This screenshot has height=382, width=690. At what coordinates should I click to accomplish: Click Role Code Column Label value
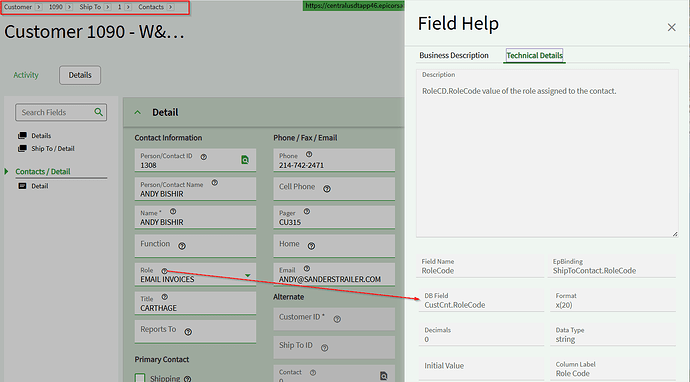pyautogui.click(x=572, y=374)
